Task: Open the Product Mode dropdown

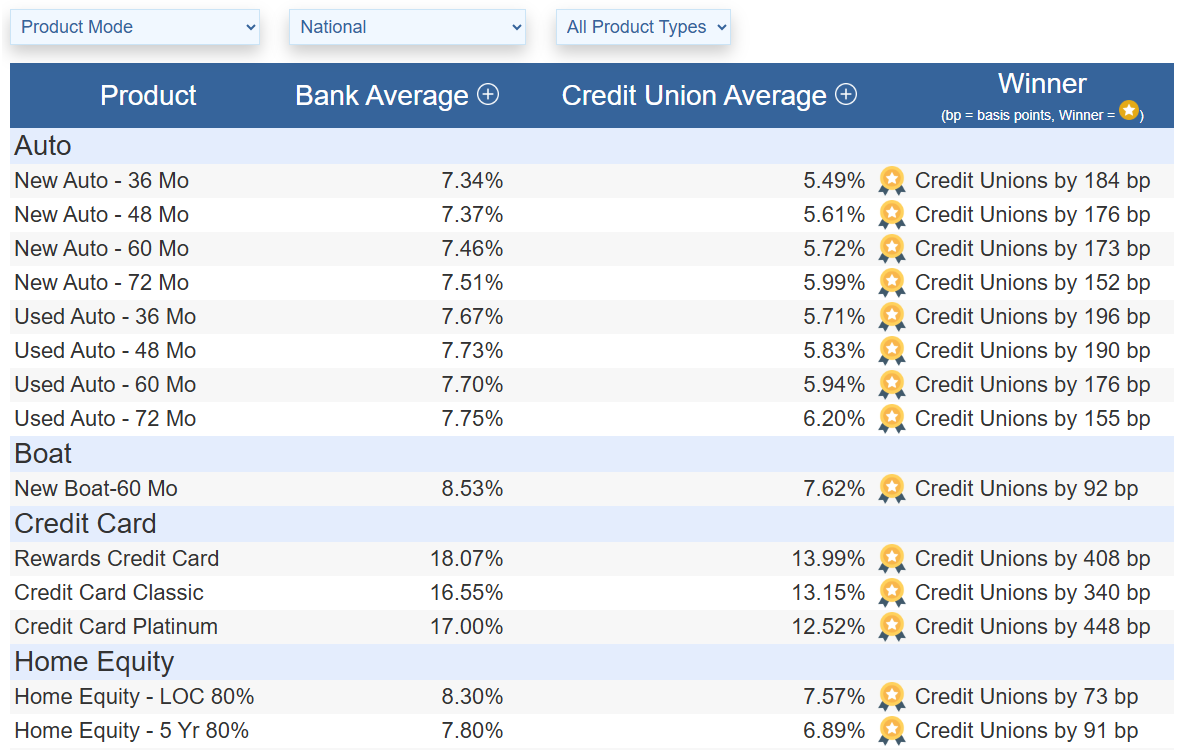Action: 135,27
